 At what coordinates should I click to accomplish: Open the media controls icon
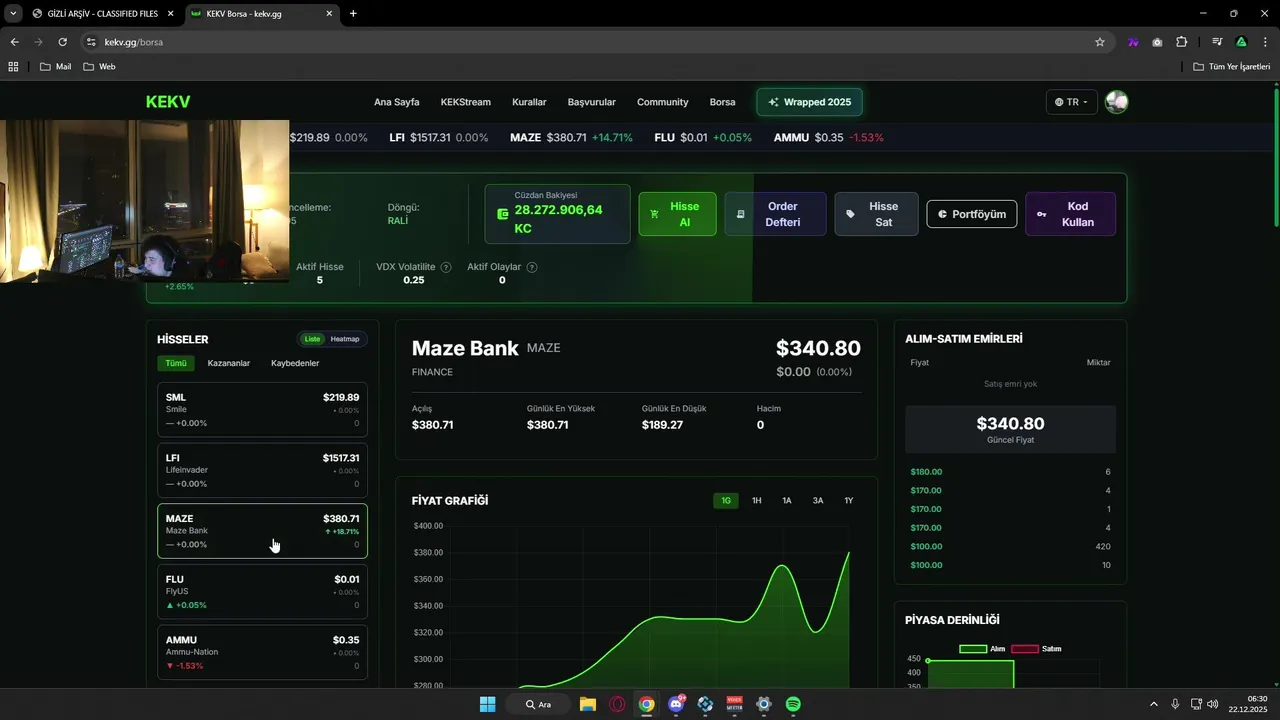(1217, 42)
